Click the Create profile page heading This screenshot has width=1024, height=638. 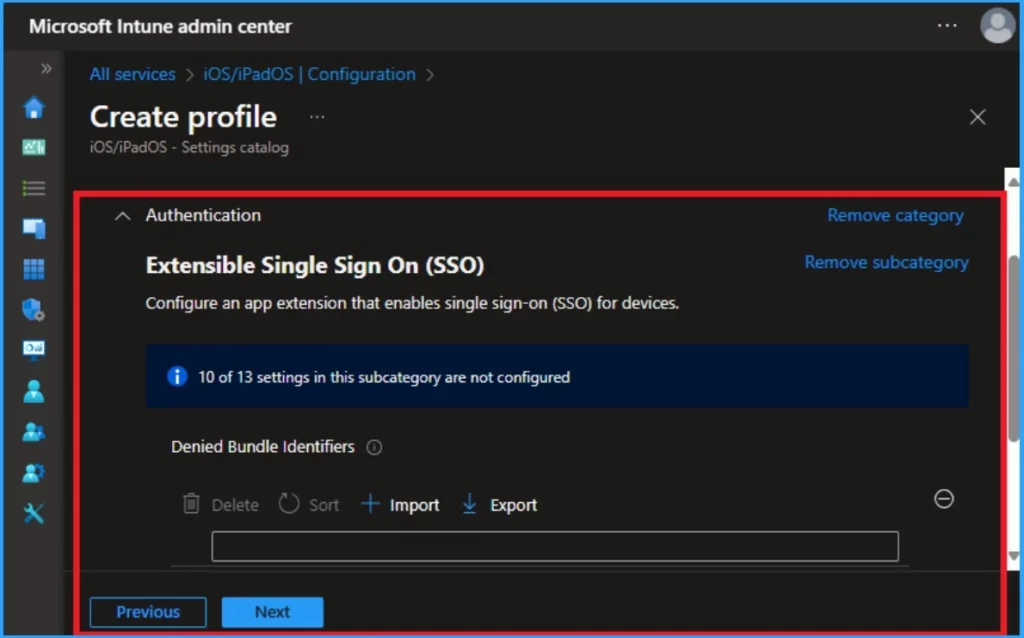(x=184, y=117)
